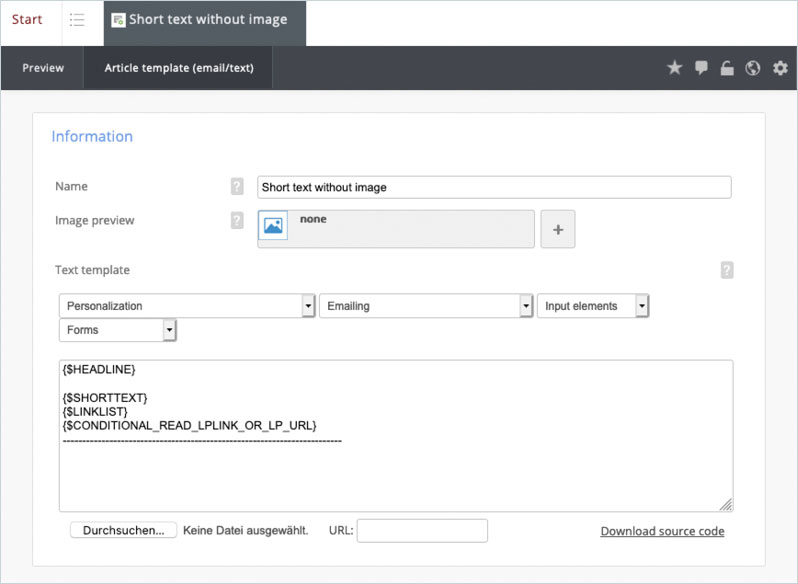Click the Durchsuchen file browse button
798x584 pixels.
click(124, 530)
